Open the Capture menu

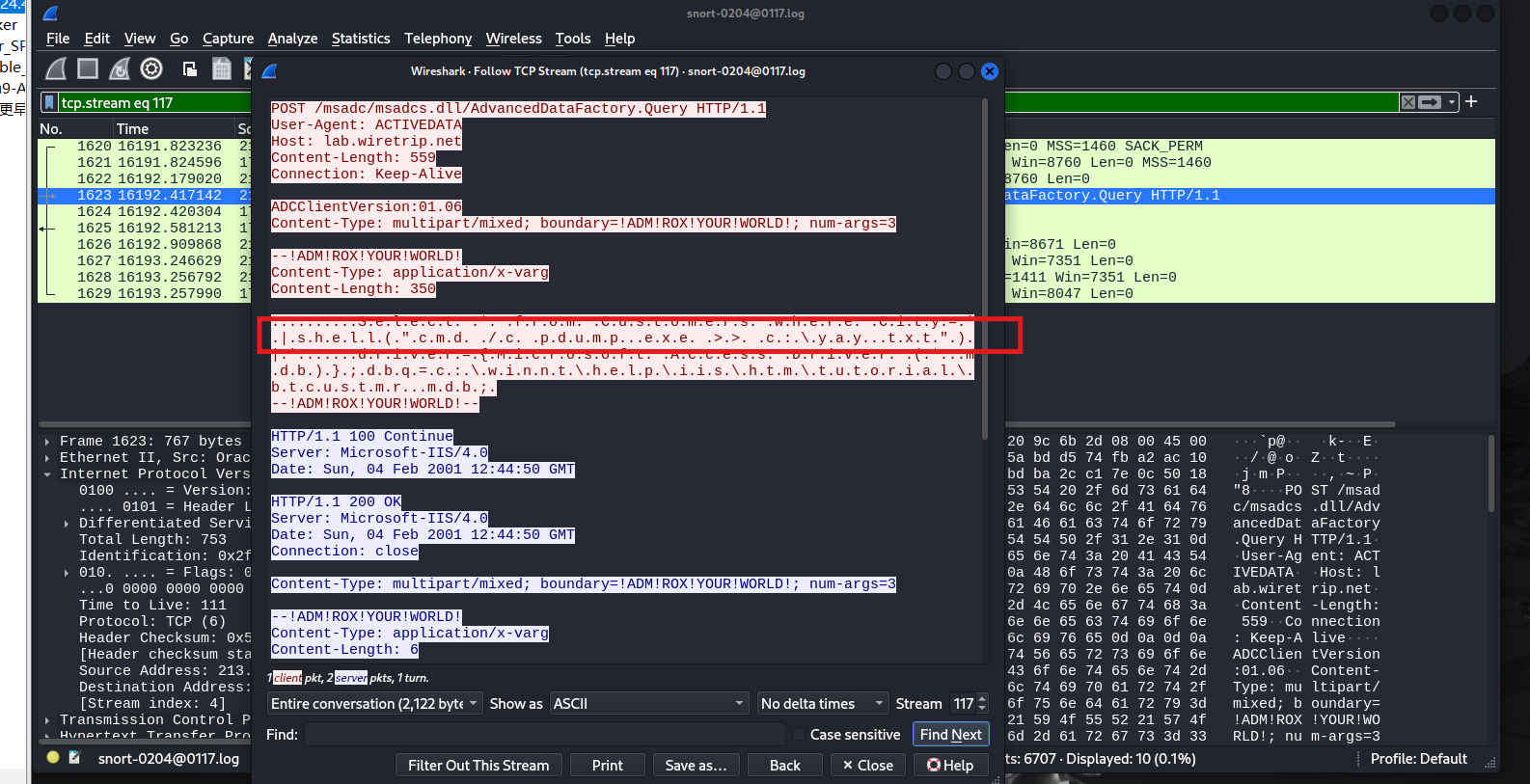[228, 39]
